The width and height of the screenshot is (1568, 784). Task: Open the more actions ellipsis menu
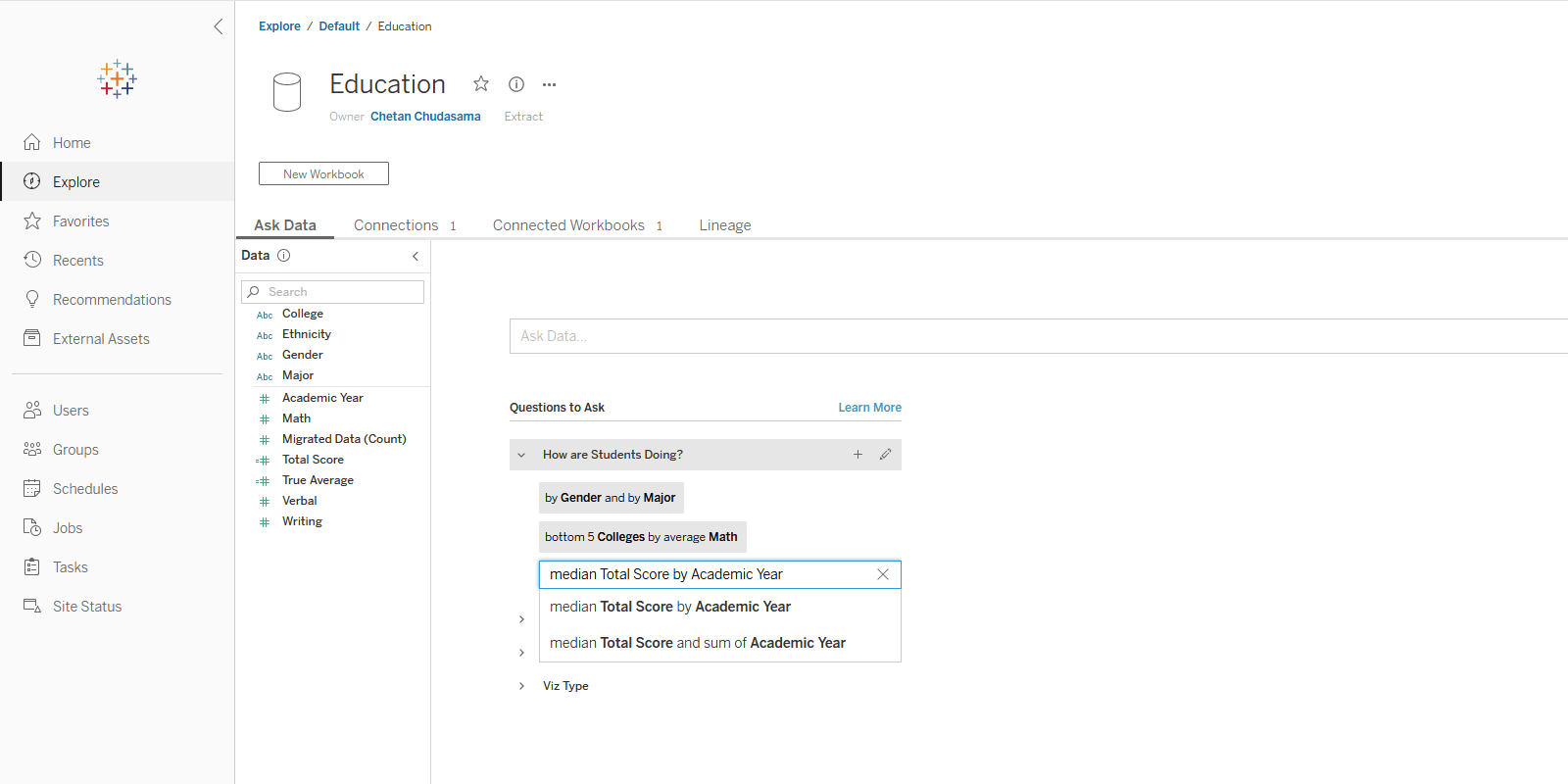tap(550, 84)
